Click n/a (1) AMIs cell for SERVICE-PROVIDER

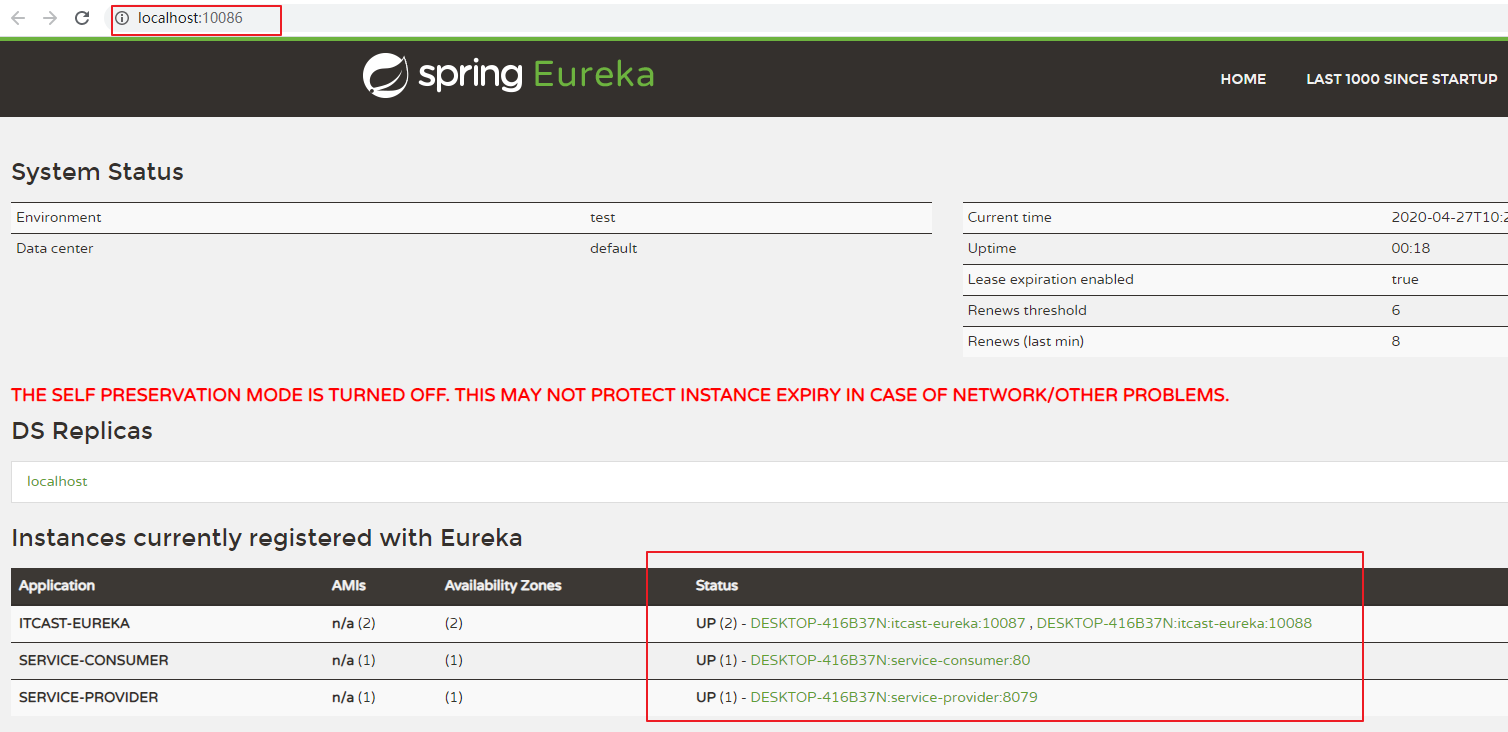(353, 697)
